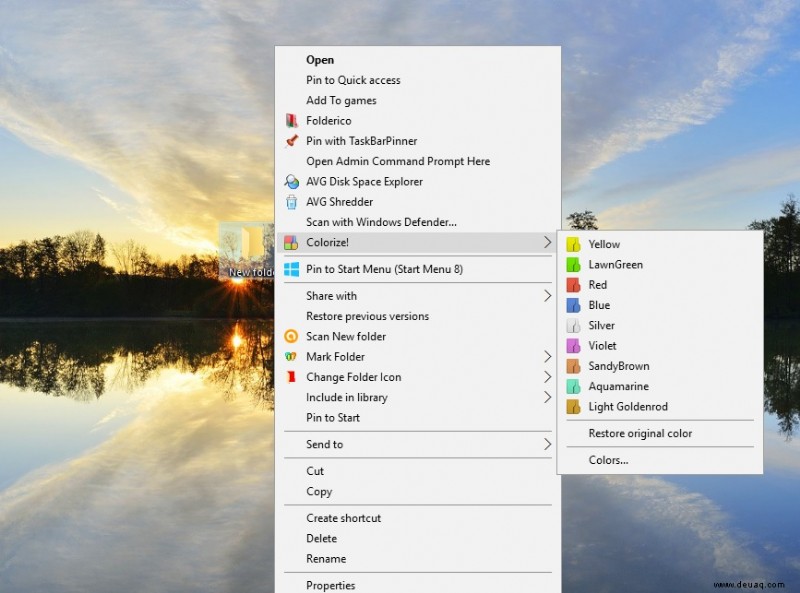The height and width of the screenshot is (593, 800).
Task: Choose Add To games
Action: pos(417,101)
